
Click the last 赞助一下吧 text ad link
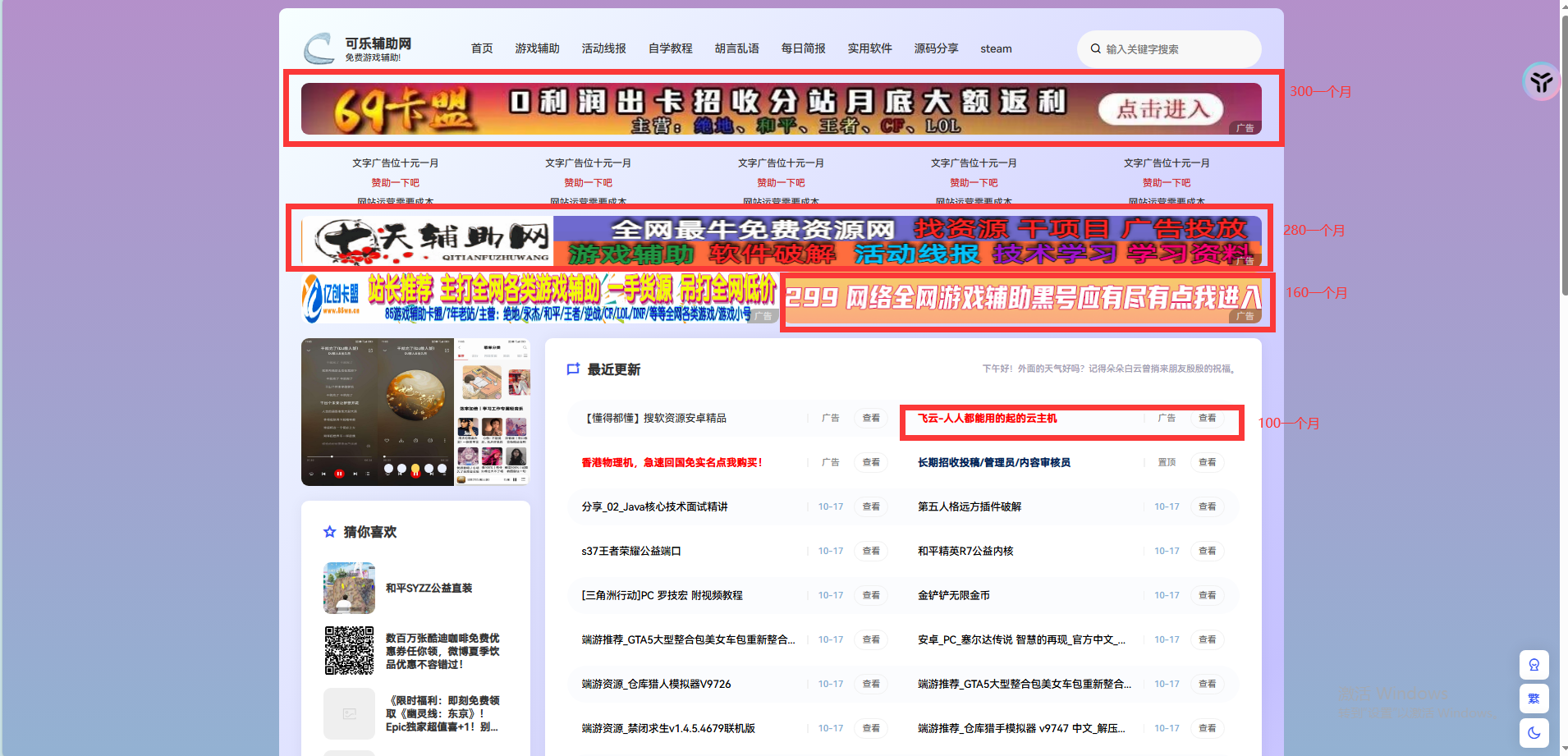[1167, 183]
